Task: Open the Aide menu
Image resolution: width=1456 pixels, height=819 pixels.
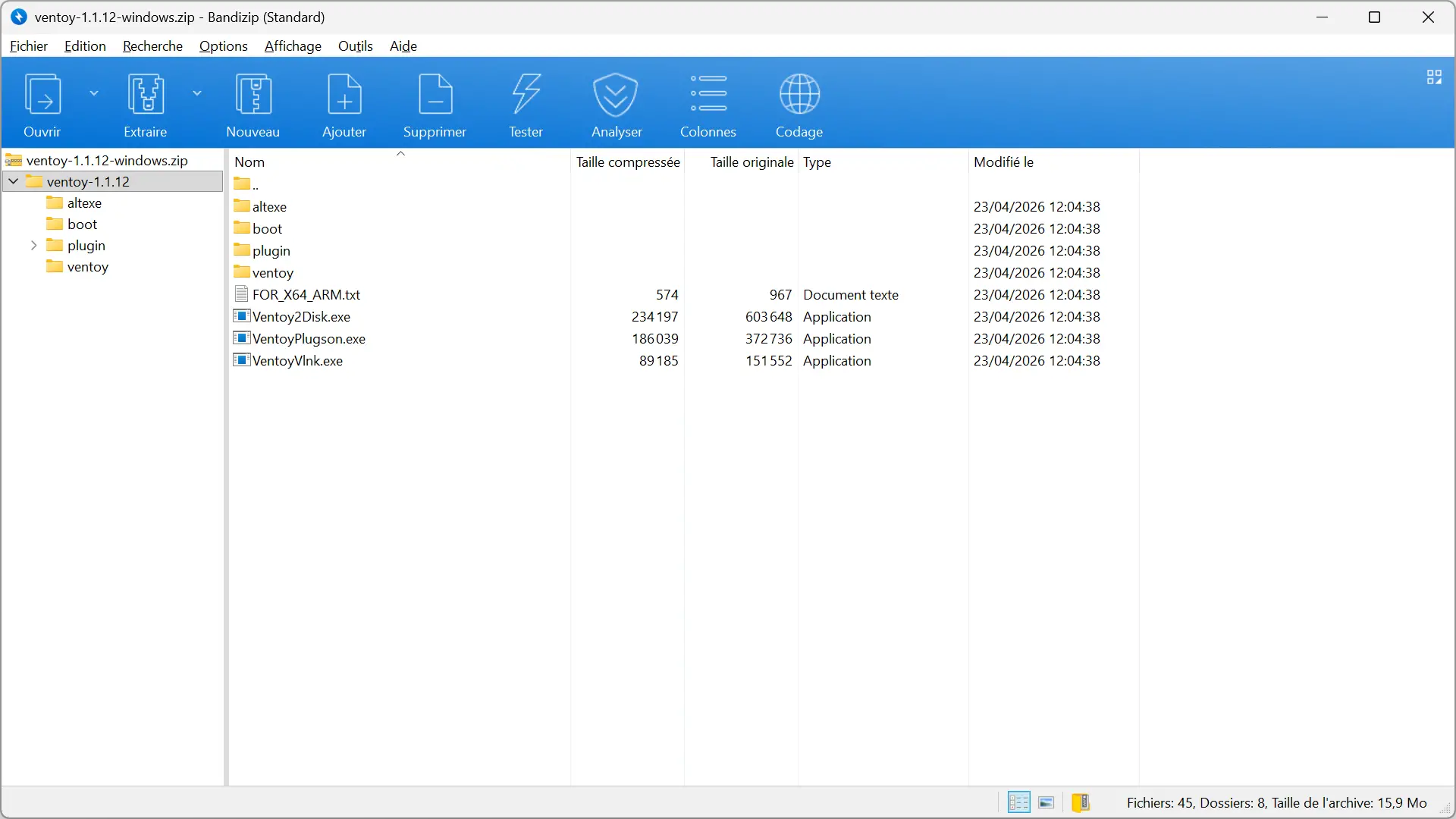Action: click(x=403, y=46)
